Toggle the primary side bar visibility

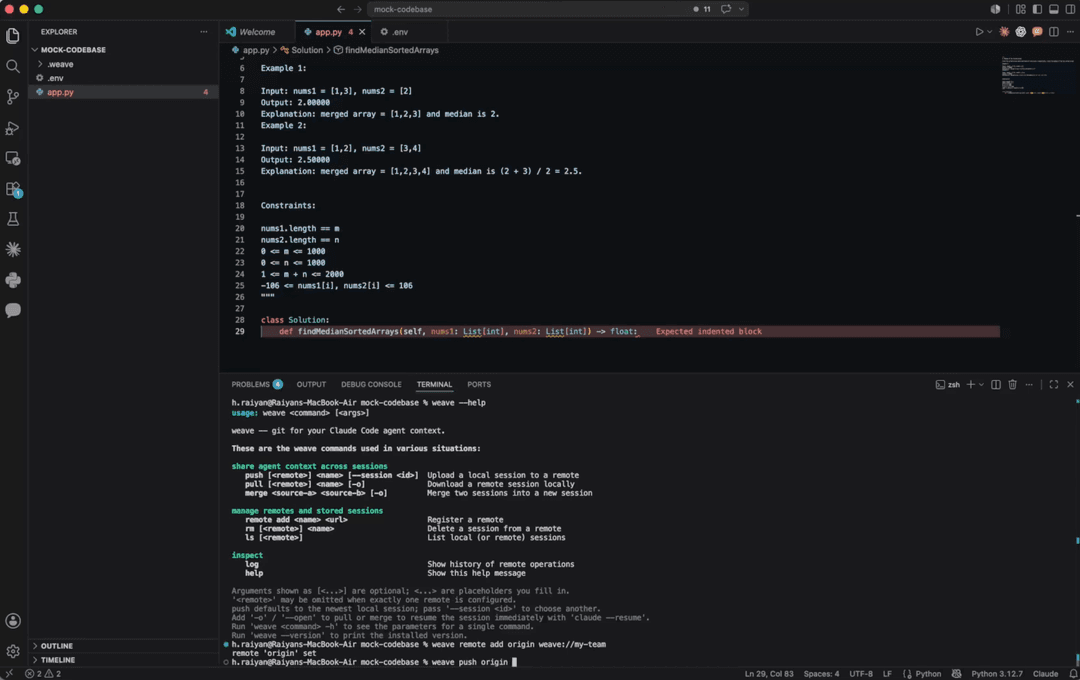pyautogui.click(x=1037, y=9)
